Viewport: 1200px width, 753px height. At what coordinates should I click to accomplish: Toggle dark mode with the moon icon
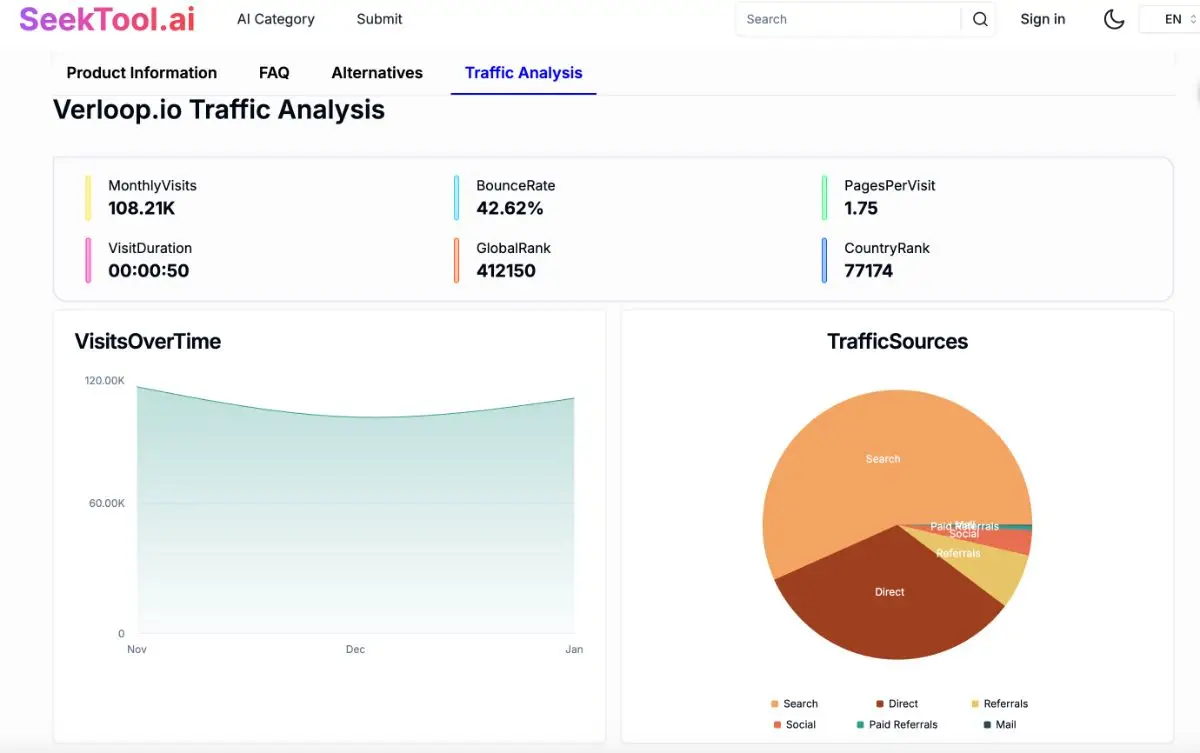click(1113, 19)
